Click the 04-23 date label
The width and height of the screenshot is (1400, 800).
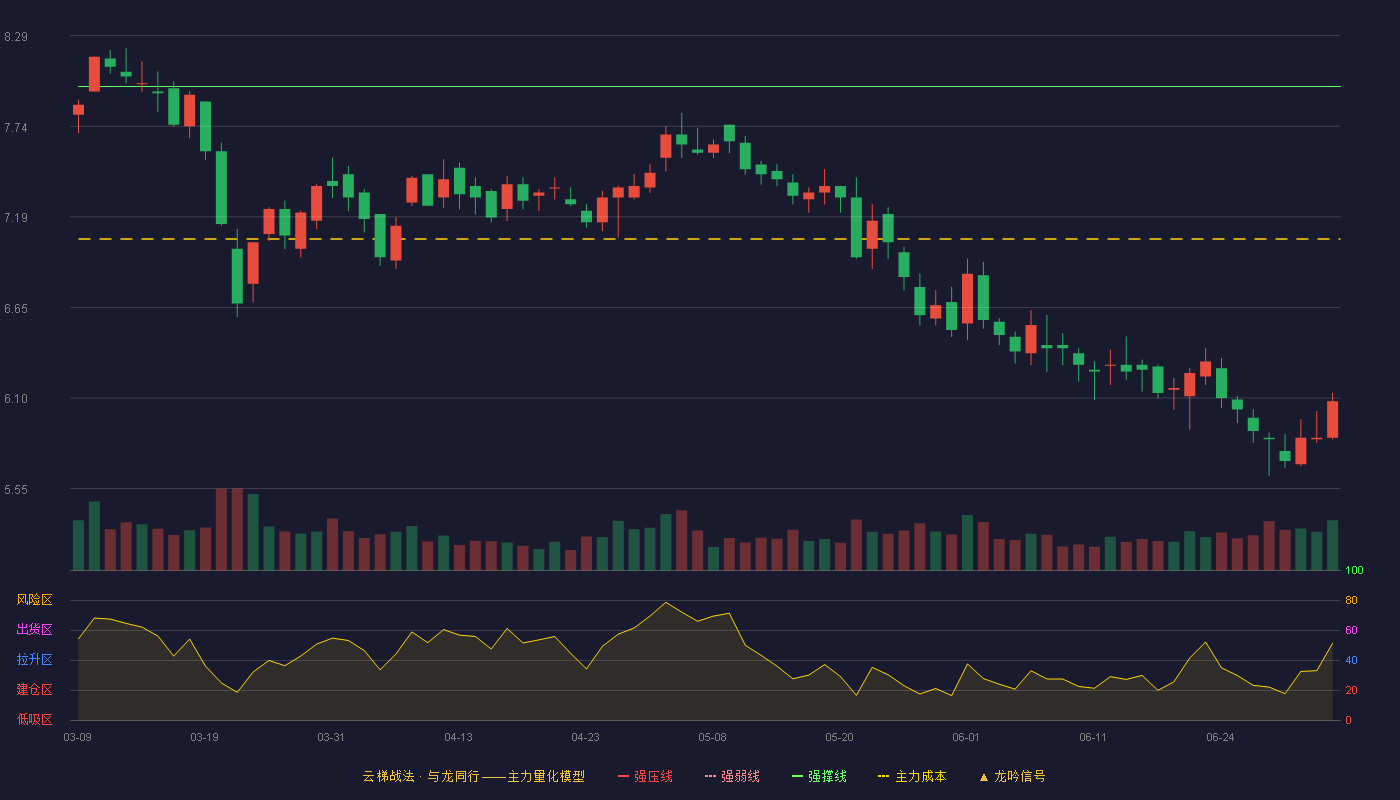[586, 738]
